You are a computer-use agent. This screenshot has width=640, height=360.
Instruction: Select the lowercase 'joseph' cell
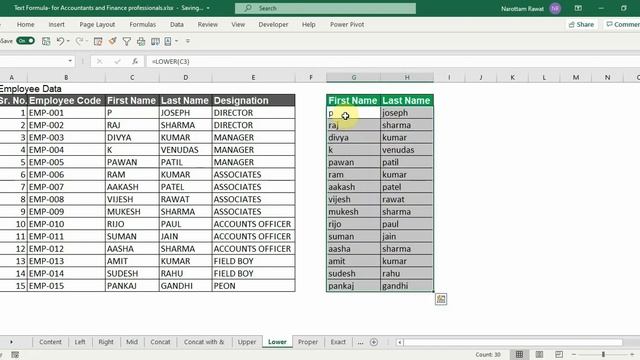[x=407, y=113]
